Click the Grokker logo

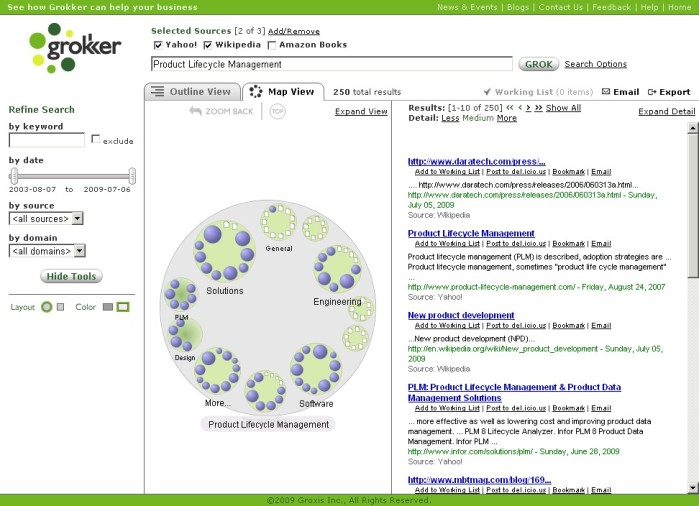point(75,48)
